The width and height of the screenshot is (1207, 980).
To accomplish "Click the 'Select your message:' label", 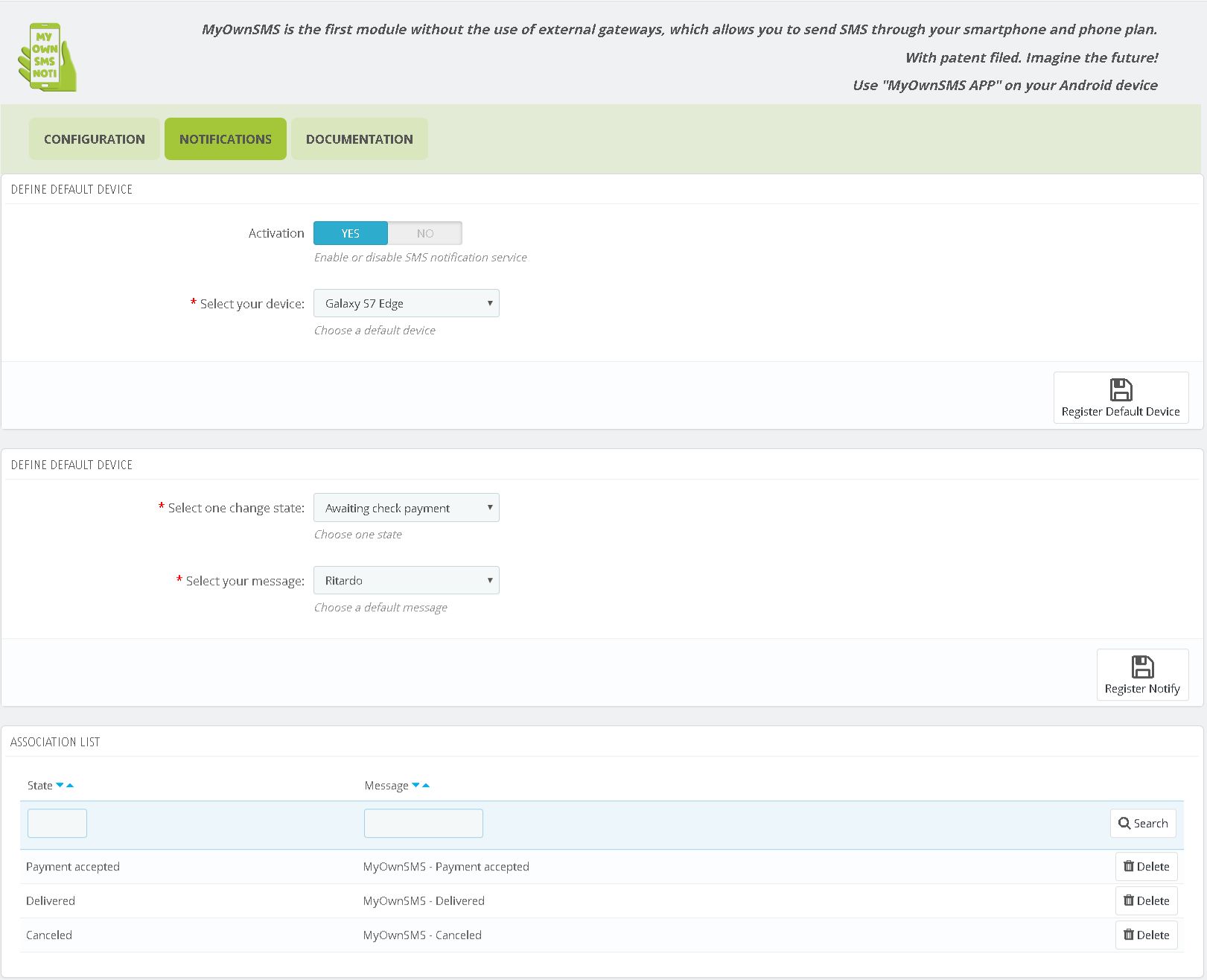I will (245, 580).
